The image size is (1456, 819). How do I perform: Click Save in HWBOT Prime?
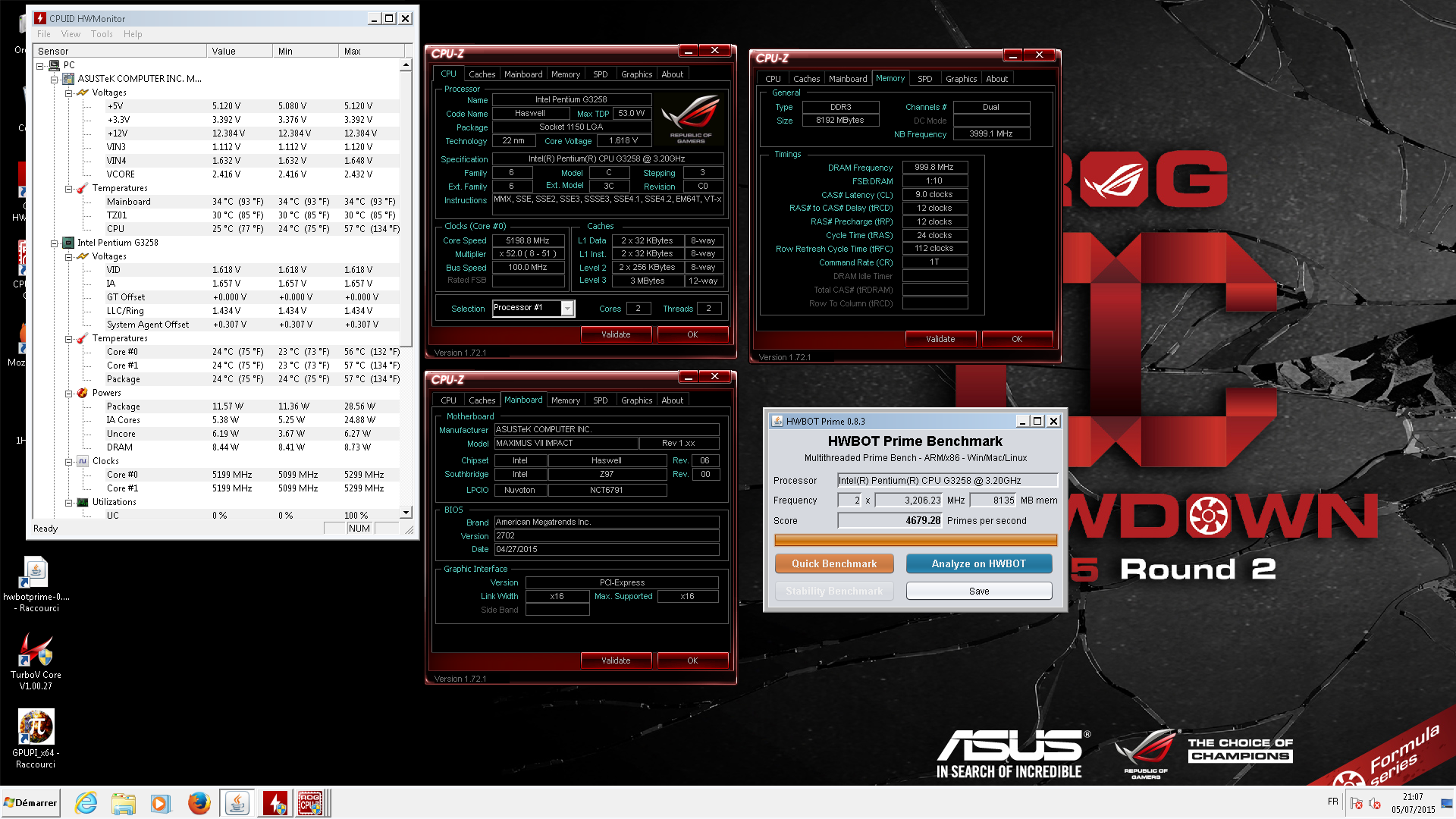click(x=978, y=591)
